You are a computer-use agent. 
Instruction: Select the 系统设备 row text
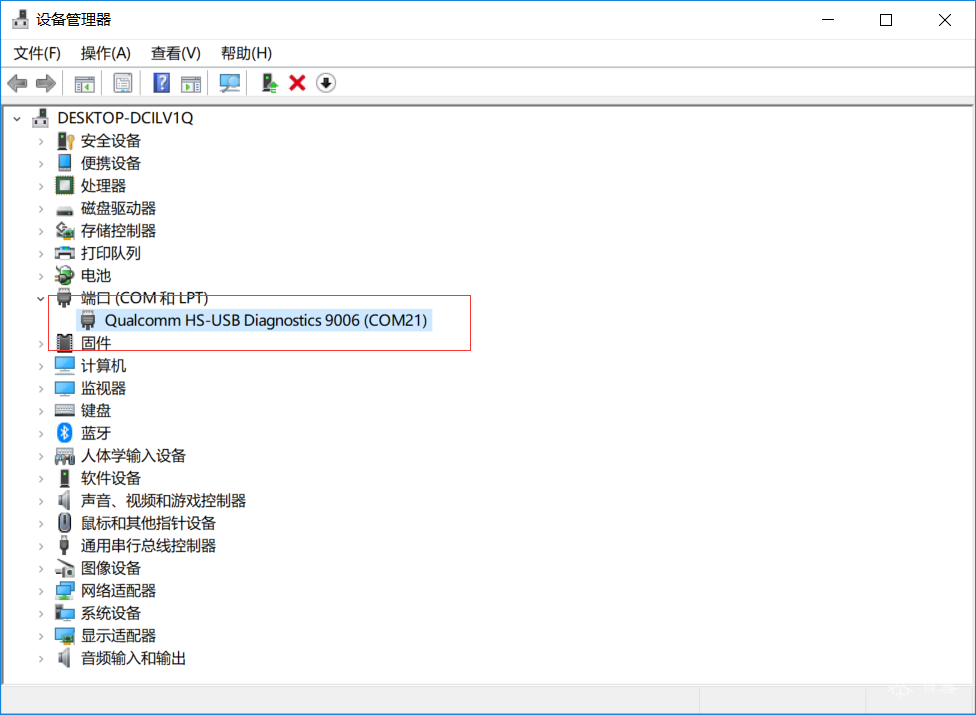(111, 613)
